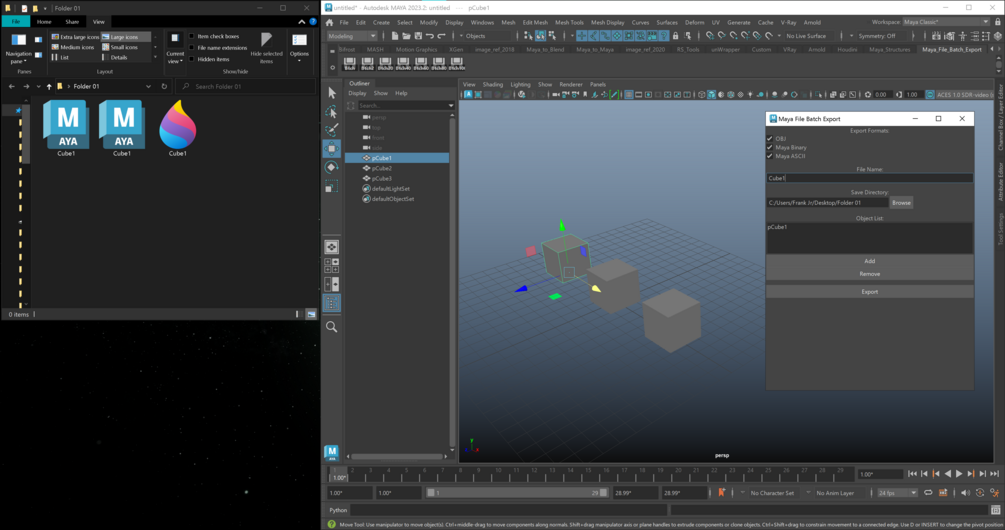1005x530 pixels.
Task: Click Browse for save directory
Action: [901, 203]
